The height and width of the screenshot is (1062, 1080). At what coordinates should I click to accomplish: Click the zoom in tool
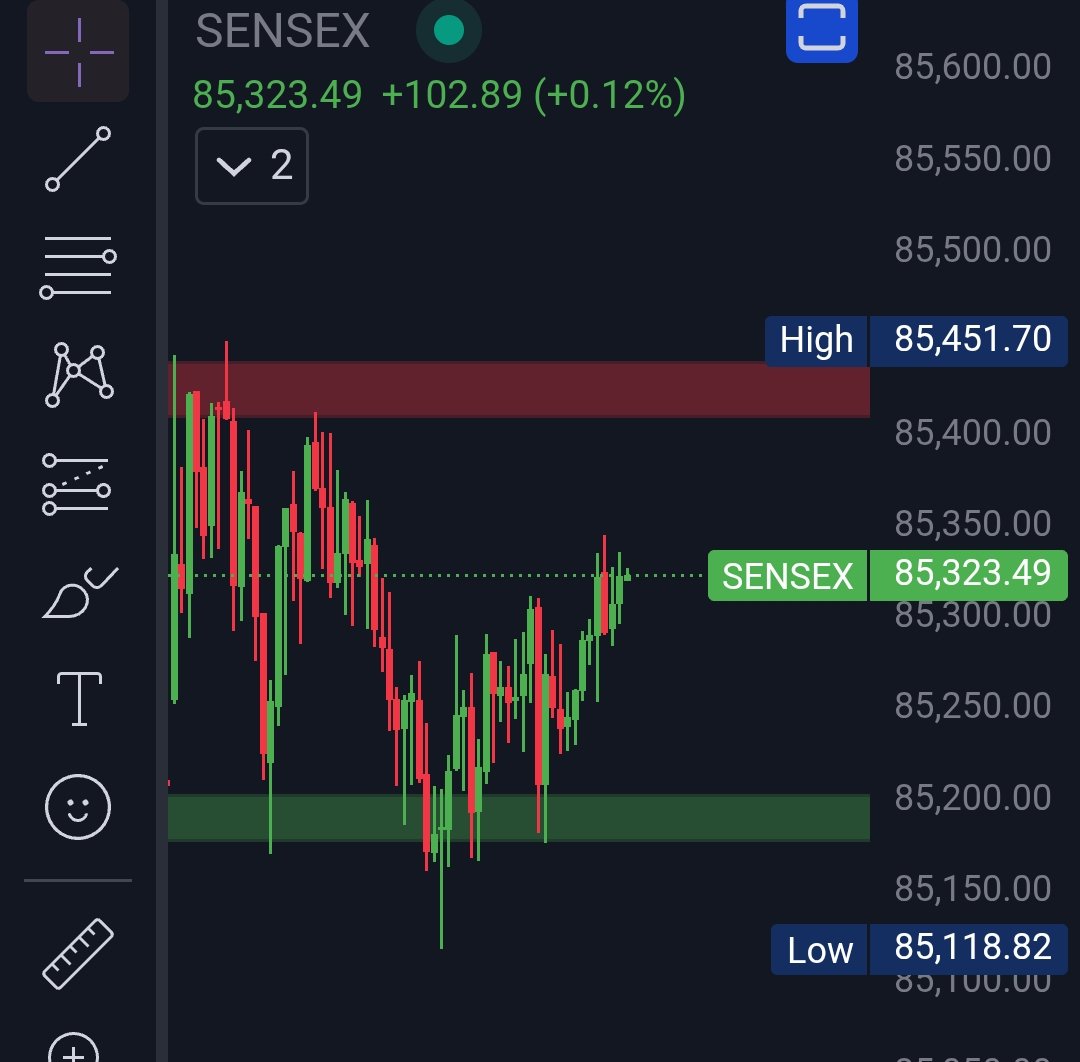(x=74, y=1050)
